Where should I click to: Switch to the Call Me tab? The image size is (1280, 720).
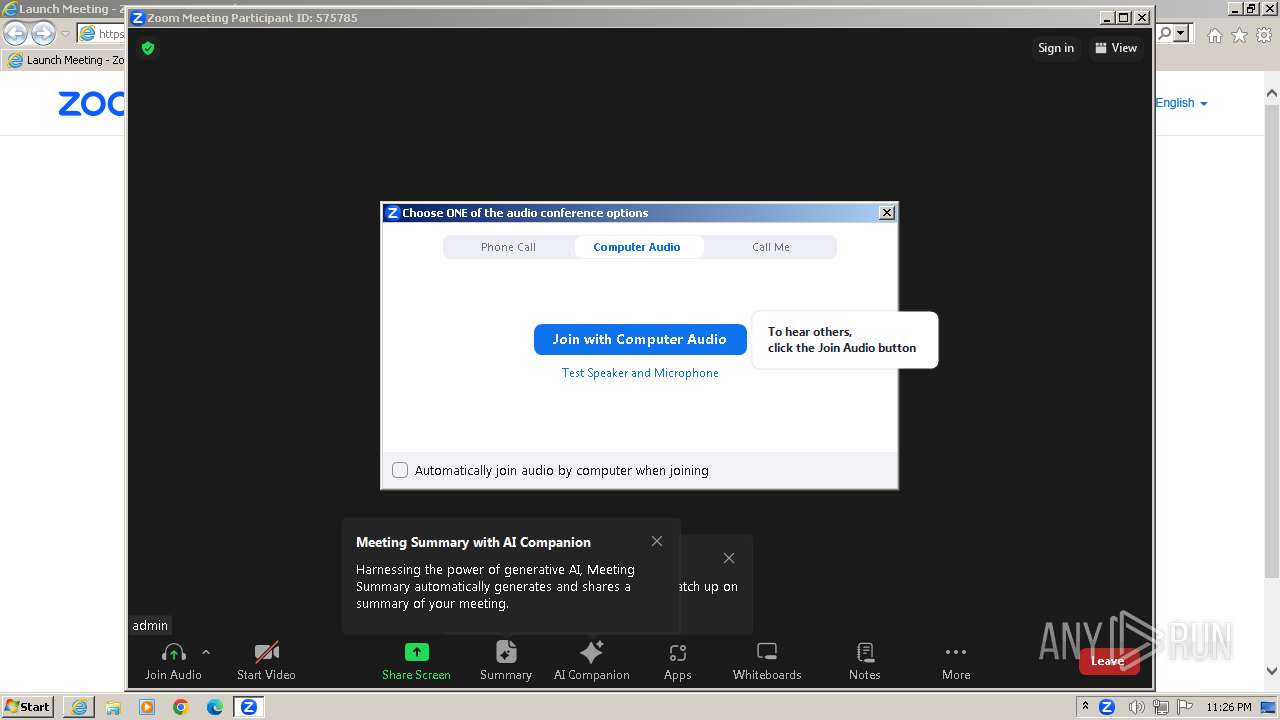(x=771, y=247)
